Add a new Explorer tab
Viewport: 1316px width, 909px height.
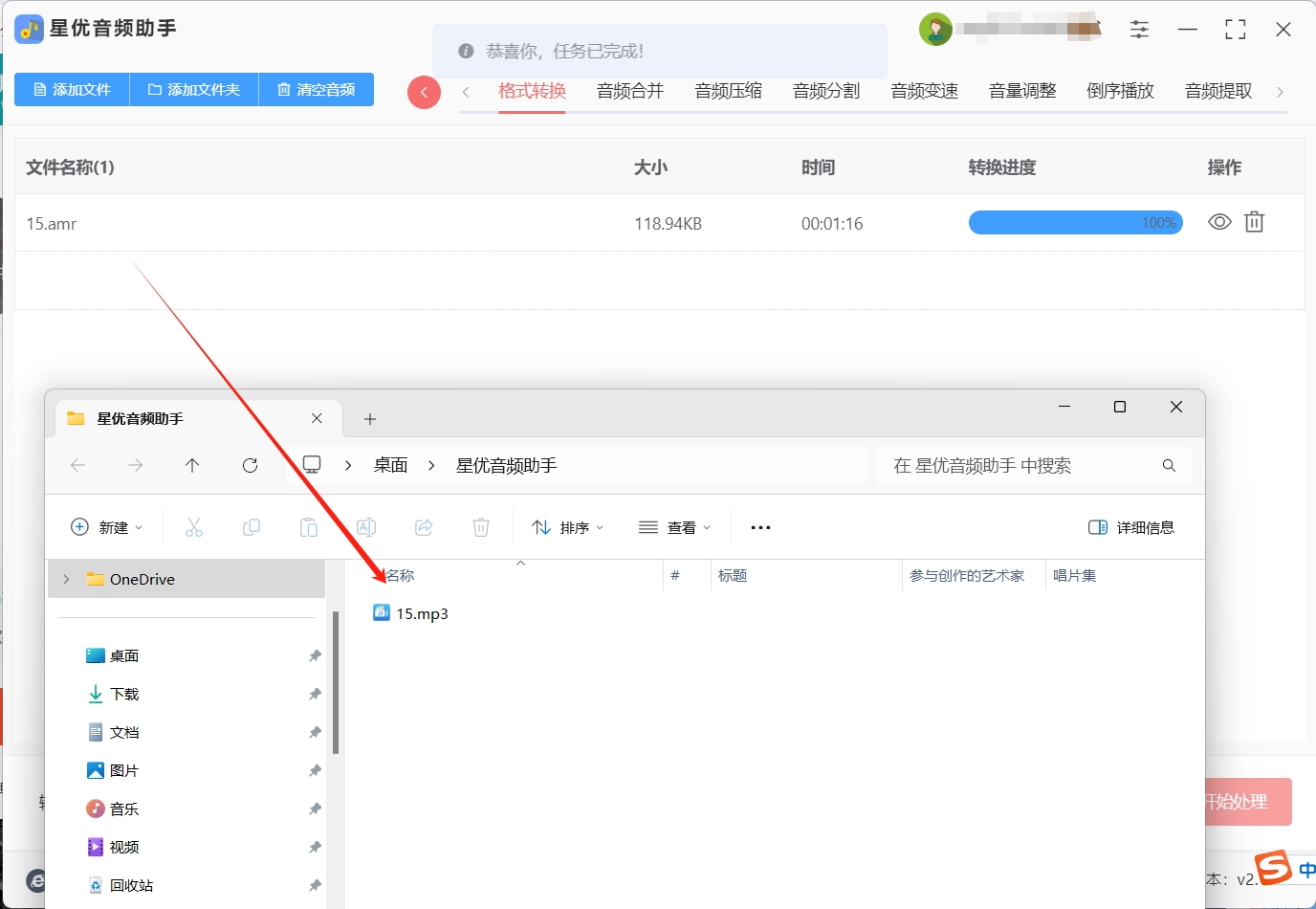coord(370,419)
